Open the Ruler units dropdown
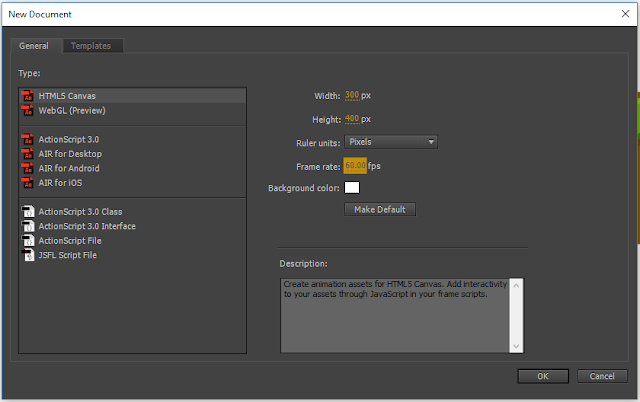The image size is (640, 402). click(x=391, y=142)
